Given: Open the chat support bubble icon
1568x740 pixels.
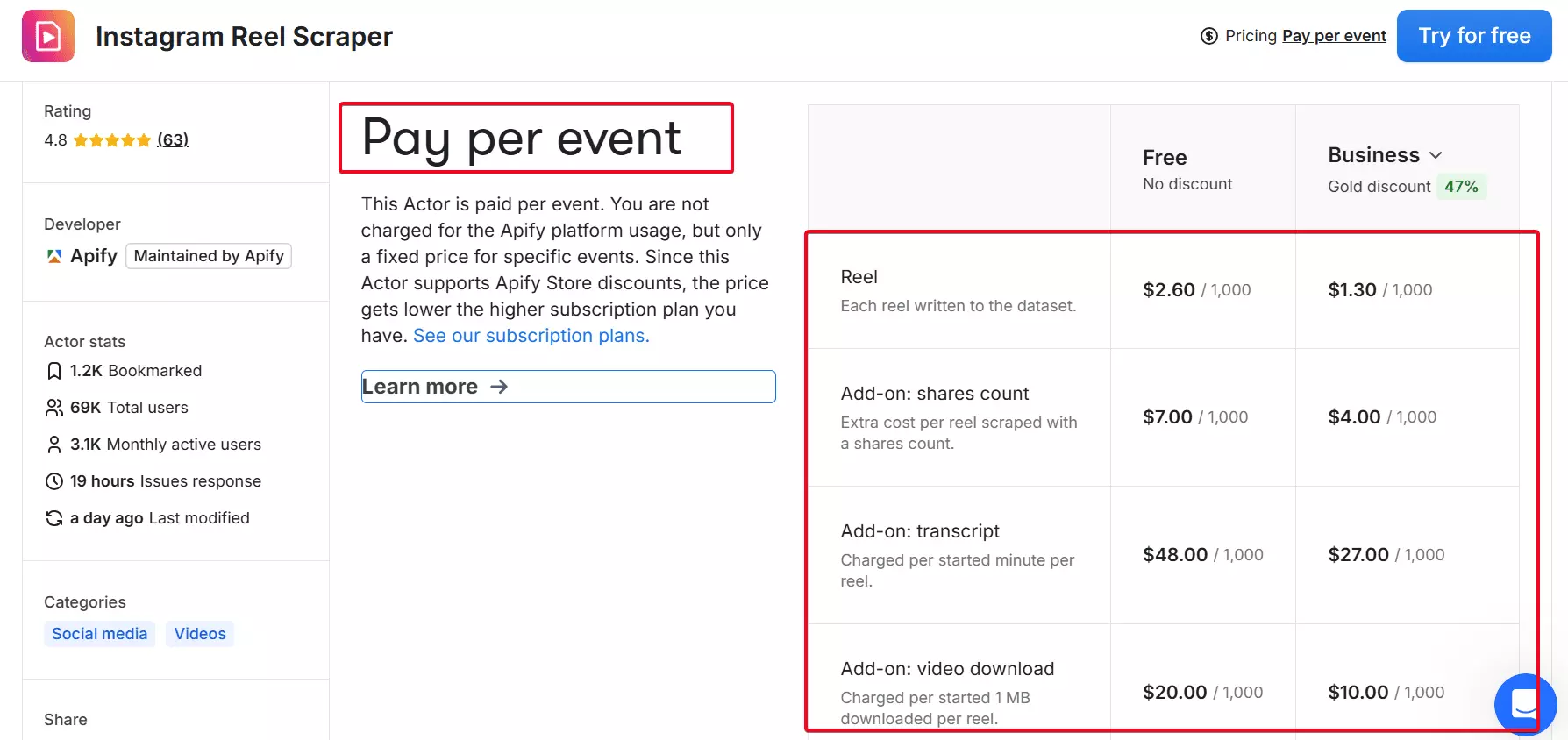Looking at the screenshot, I should tap(1525, 704).
